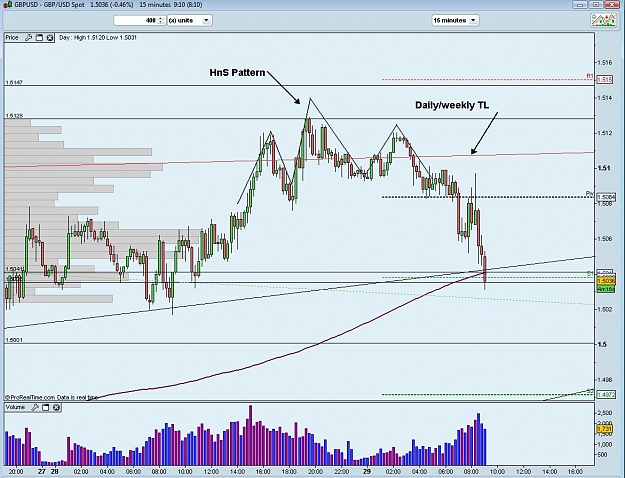The width and height of the screenshot is (625, 478).
Task: Open the 15 minutes timeframe dropdown
Action: (x=455, y=20)
